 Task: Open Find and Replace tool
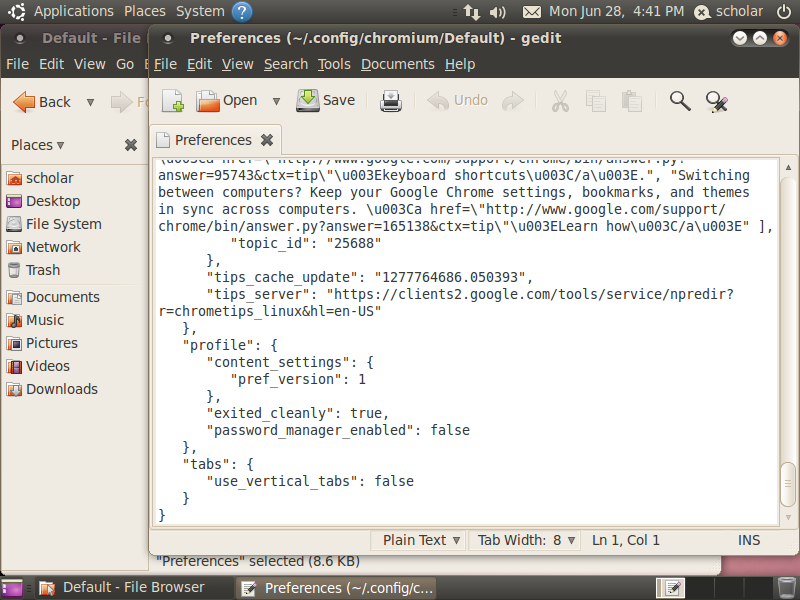point(717,102)
